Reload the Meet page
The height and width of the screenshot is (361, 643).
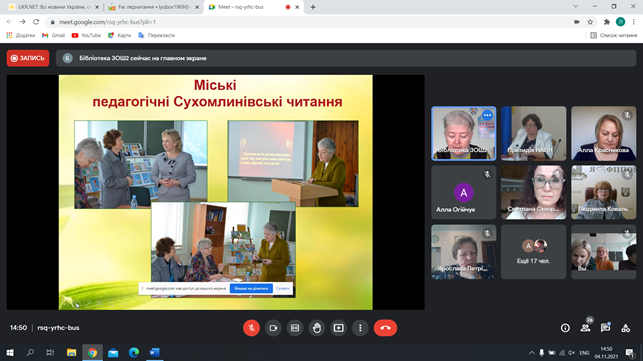(x=36, y=22)
